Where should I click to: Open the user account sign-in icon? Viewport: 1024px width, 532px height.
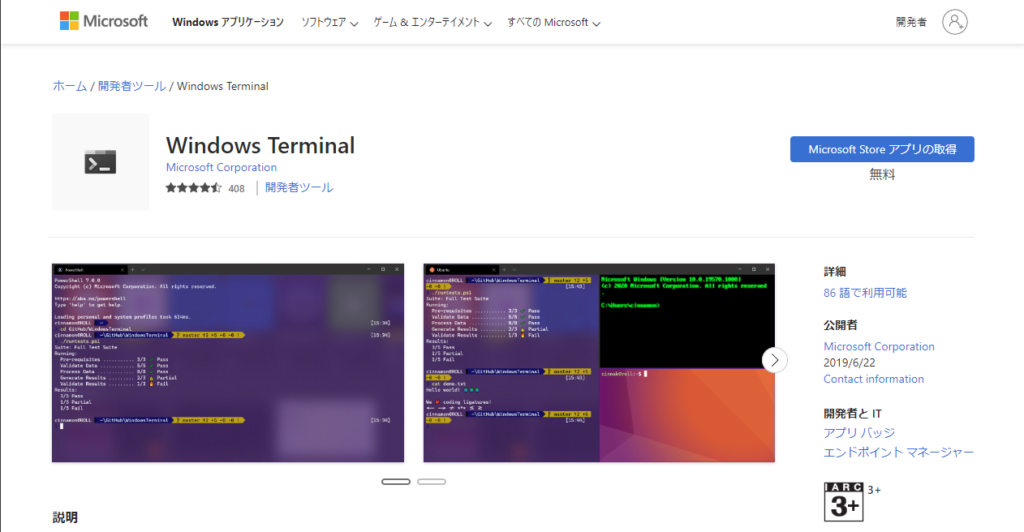point(954,22)
